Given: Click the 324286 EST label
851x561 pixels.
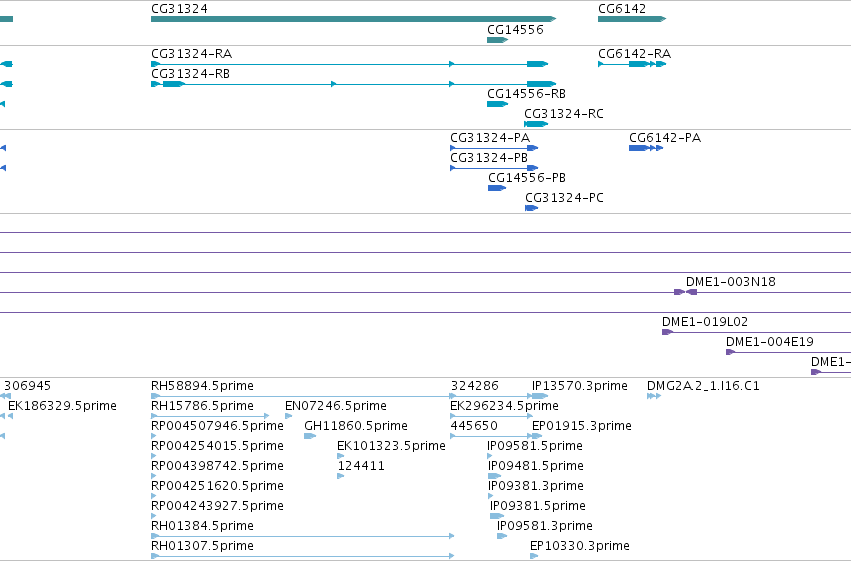Looking at the screenshot, I should point(474,386).
